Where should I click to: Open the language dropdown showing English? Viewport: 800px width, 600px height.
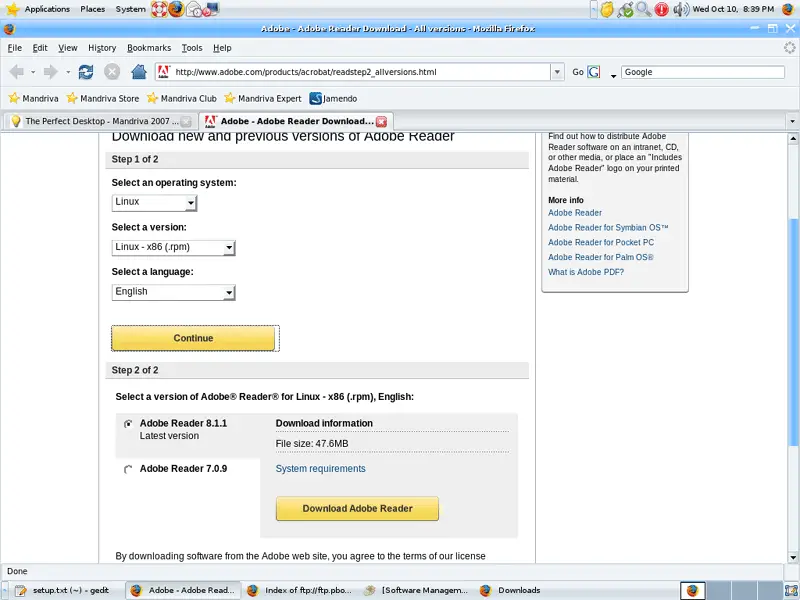tap(173, 292)
